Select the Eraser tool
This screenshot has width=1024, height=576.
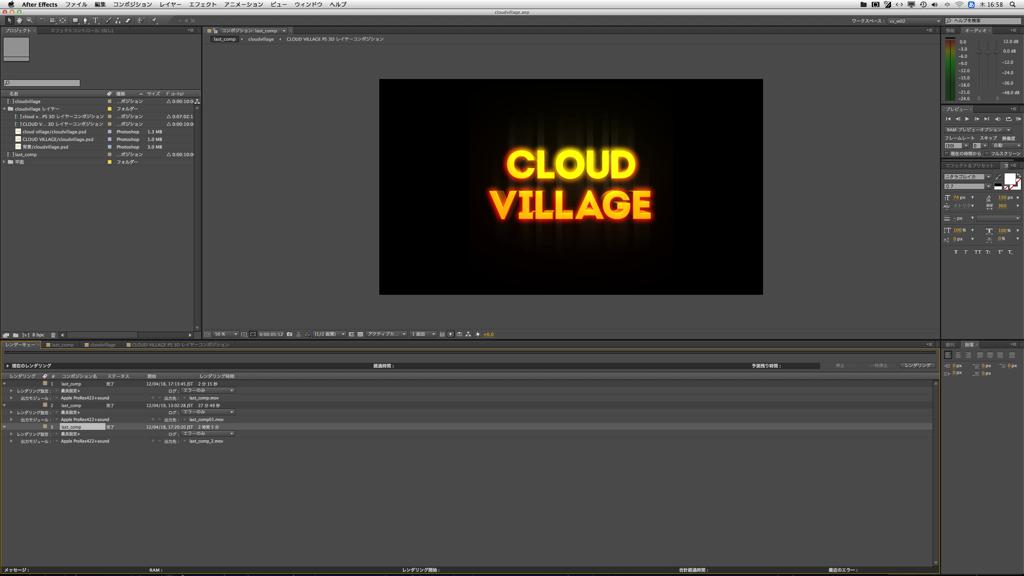tap(128, 20)
